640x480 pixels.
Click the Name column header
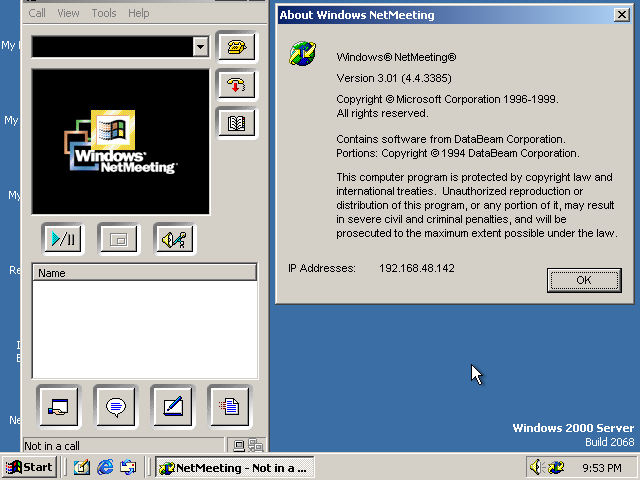pyautogui.click(x=144, y=273)
